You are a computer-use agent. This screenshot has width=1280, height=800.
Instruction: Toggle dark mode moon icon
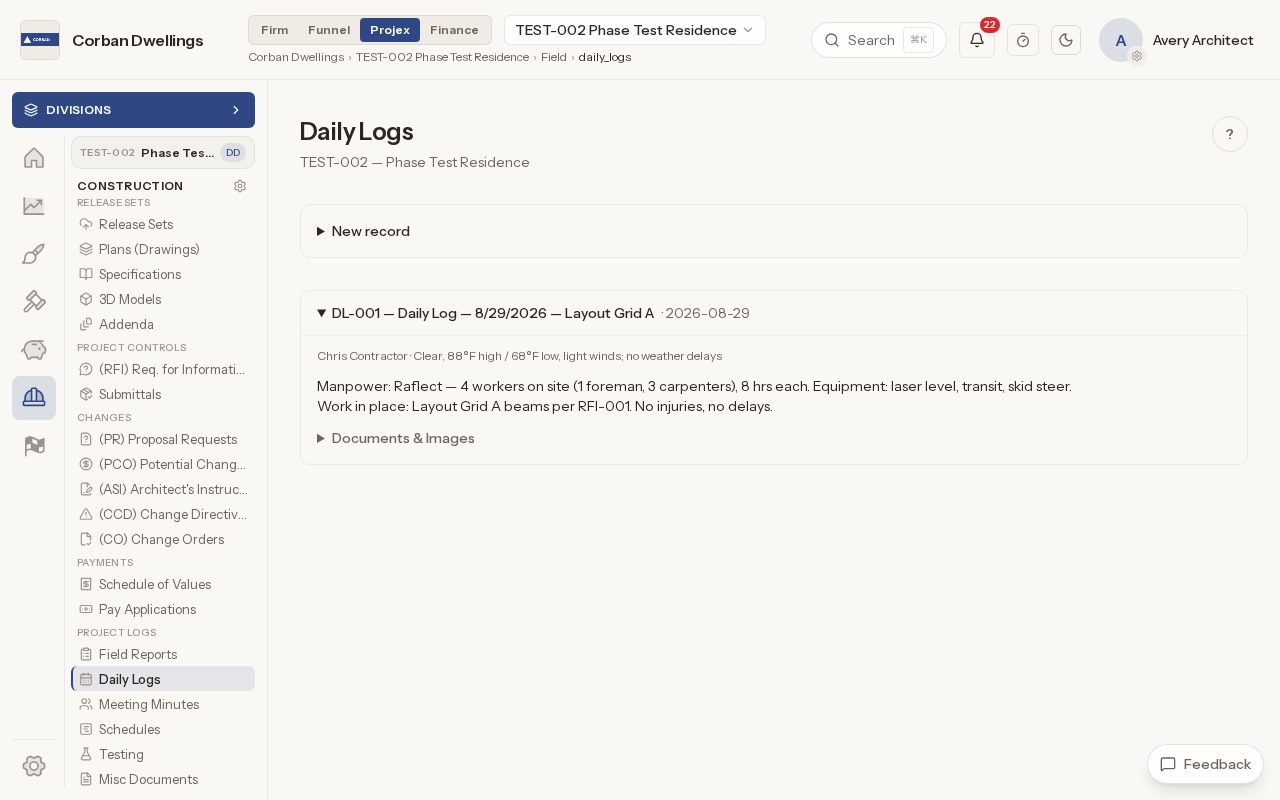pos(1066,40)
